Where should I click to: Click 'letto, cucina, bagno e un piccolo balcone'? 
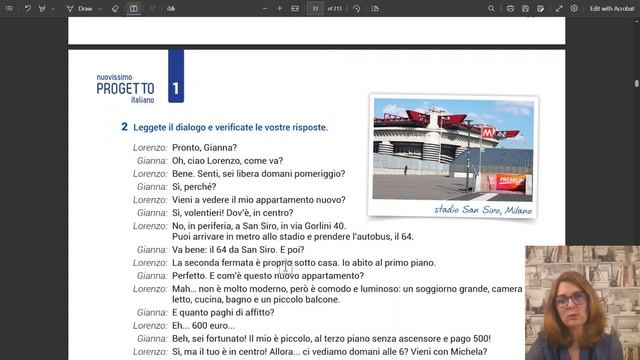point(256,300)
